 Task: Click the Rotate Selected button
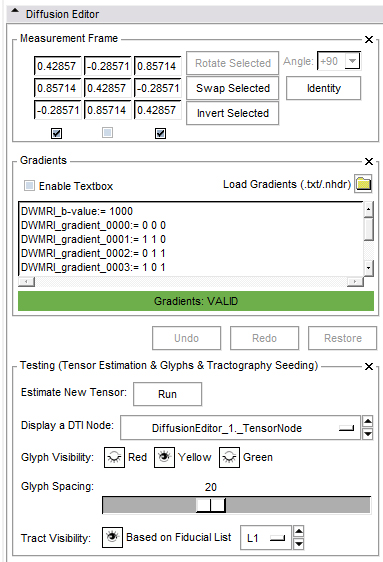point(233,63)
